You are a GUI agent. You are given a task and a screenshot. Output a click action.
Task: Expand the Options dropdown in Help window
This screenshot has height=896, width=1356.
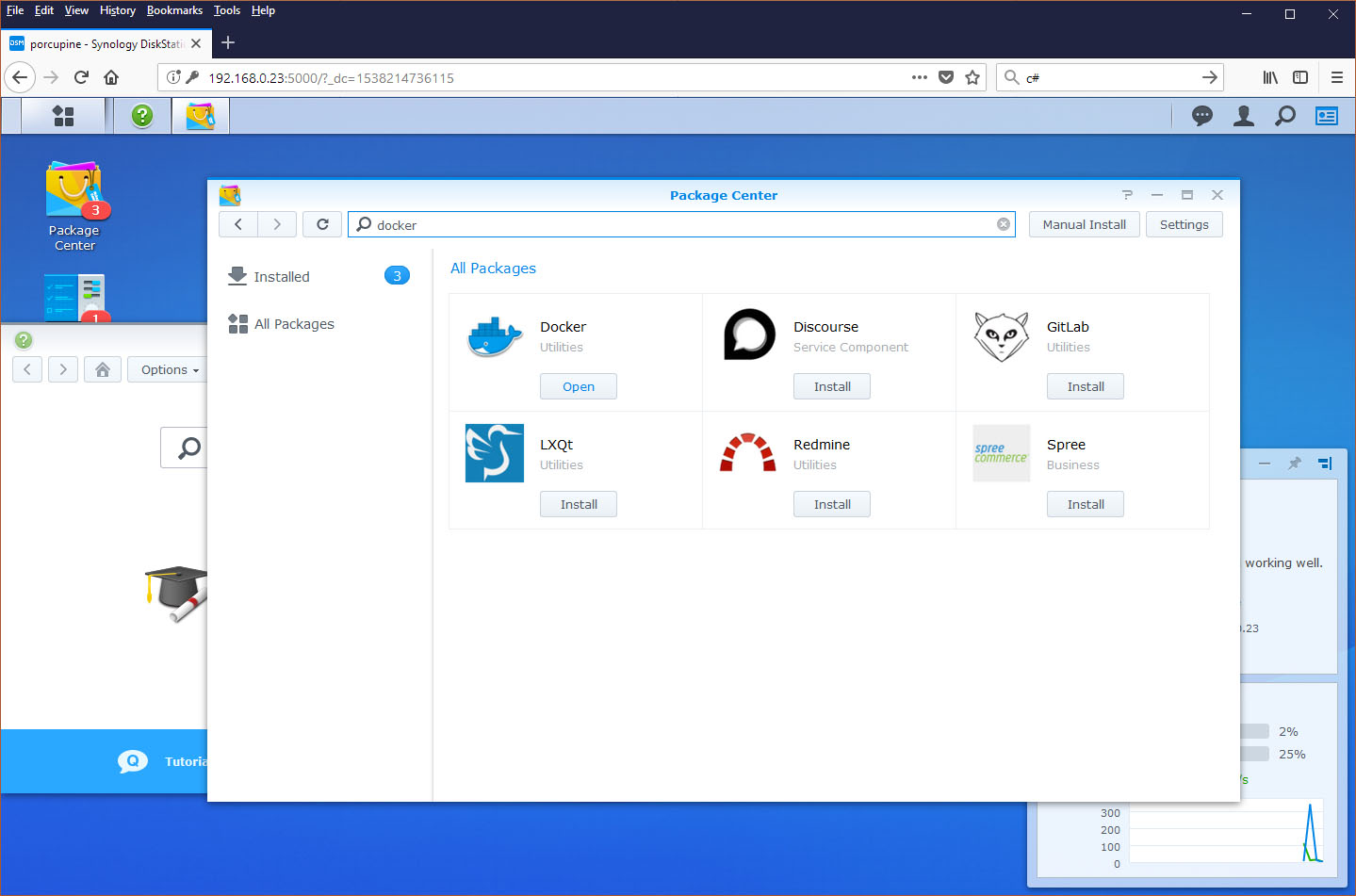point(170,369)
